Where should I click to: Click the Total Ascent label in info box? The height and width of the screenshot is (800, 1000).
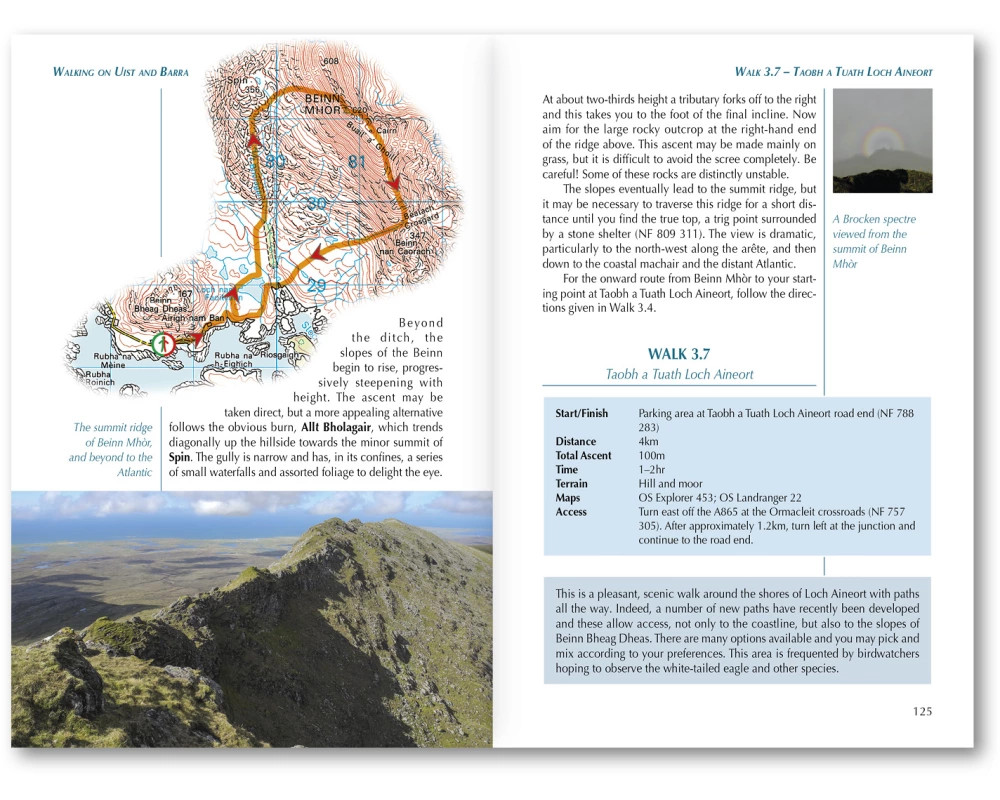(583, 455)
